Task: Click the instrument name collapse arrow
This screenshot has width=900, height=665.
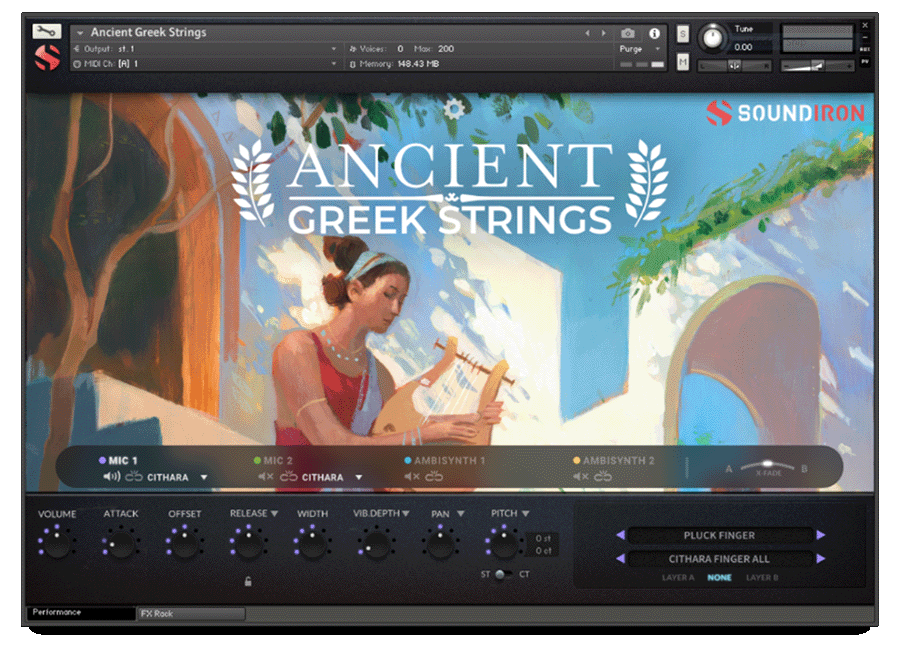Action: pyautogui.click(x=80, y=33)
